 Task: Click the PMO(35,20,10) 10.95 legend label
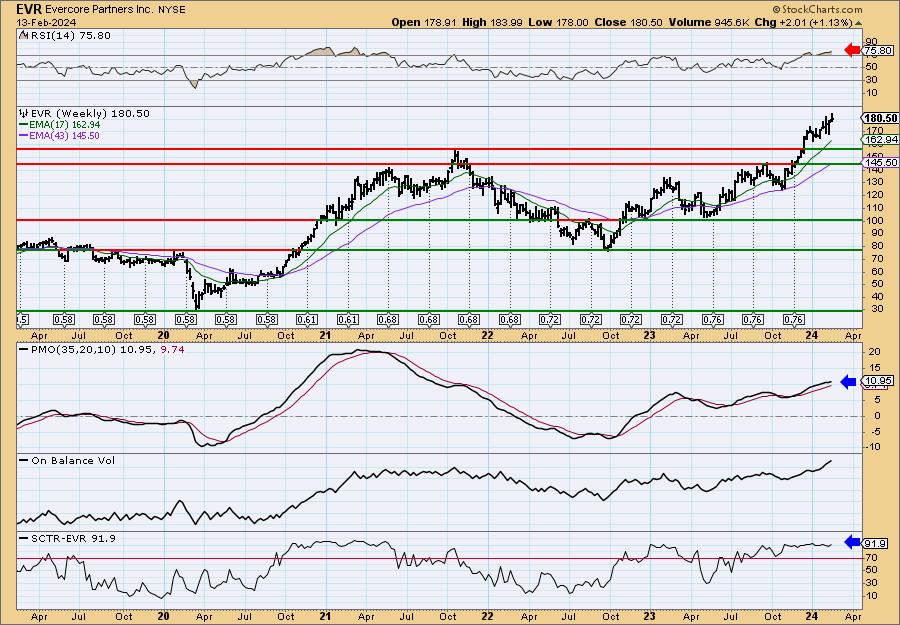click(91, 349)
